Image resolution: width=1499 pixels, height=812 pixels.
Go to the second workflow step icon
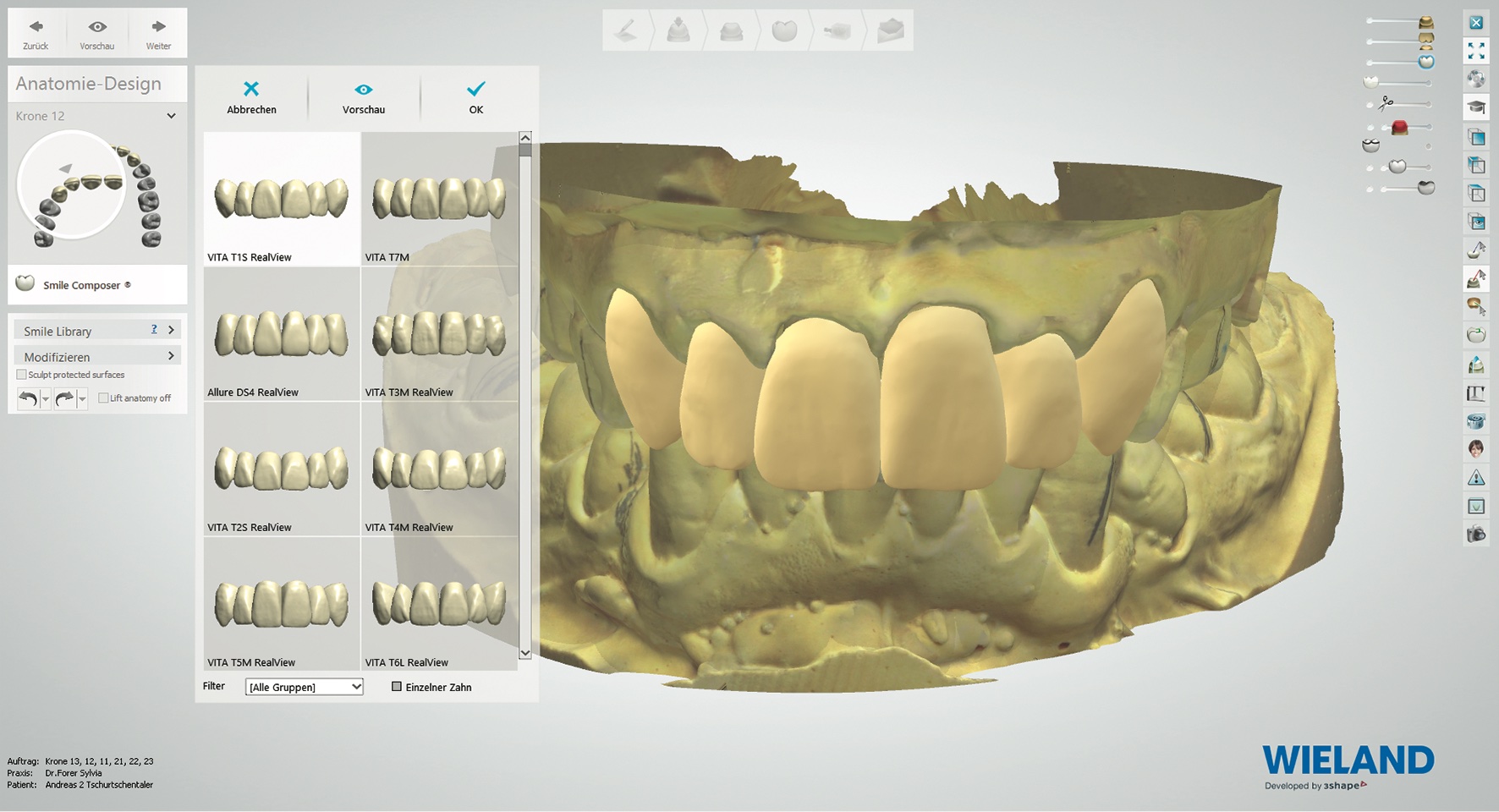point(678,30)
